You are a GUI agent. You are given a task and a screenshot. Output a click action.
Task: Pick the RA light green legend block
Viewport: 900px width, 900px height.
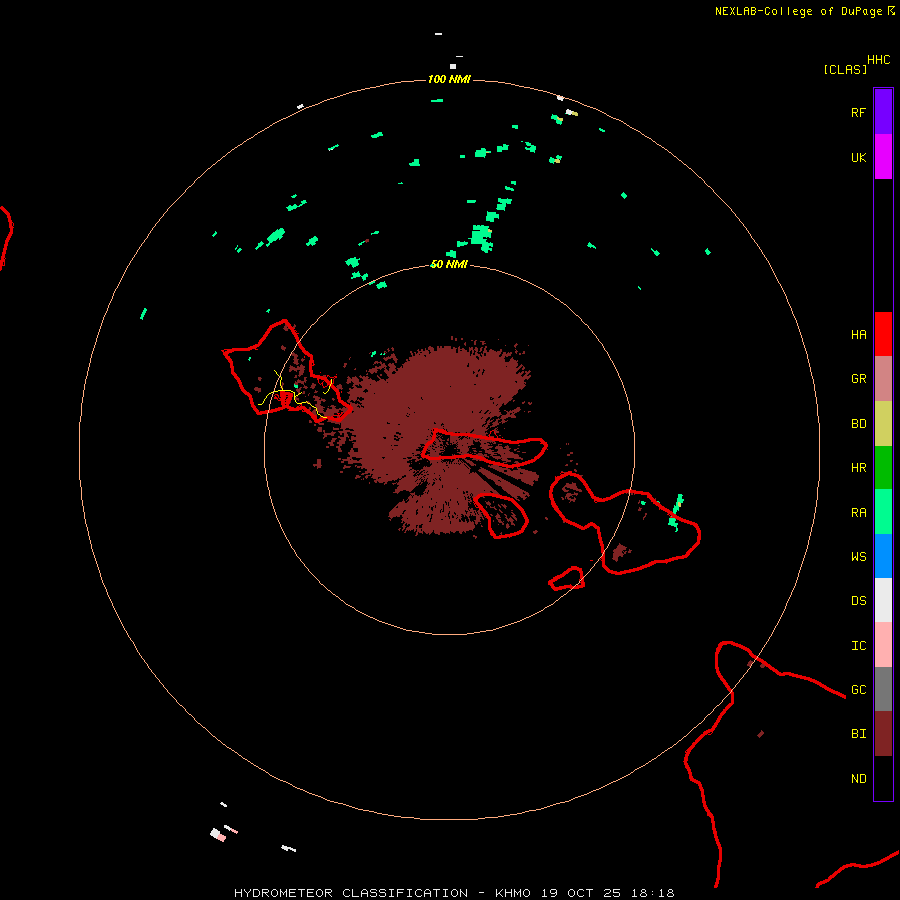click(x=883, y=512)
